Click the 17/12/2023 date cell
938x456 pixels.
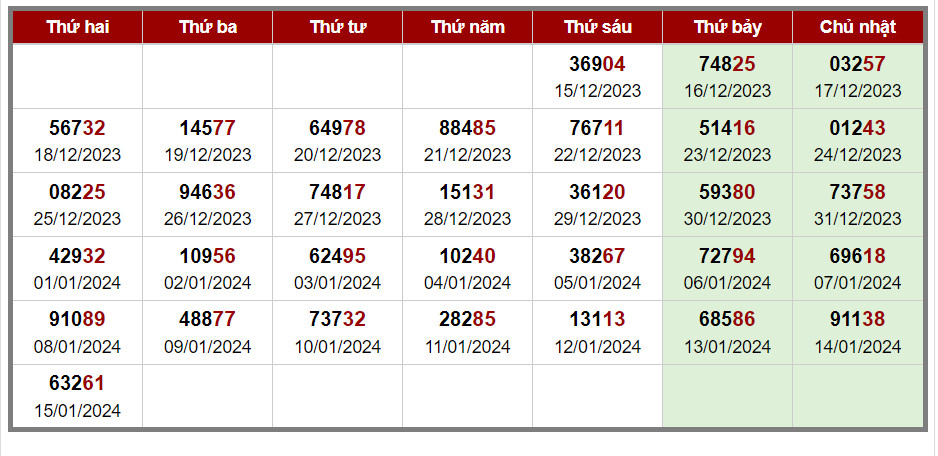(858, 91)
